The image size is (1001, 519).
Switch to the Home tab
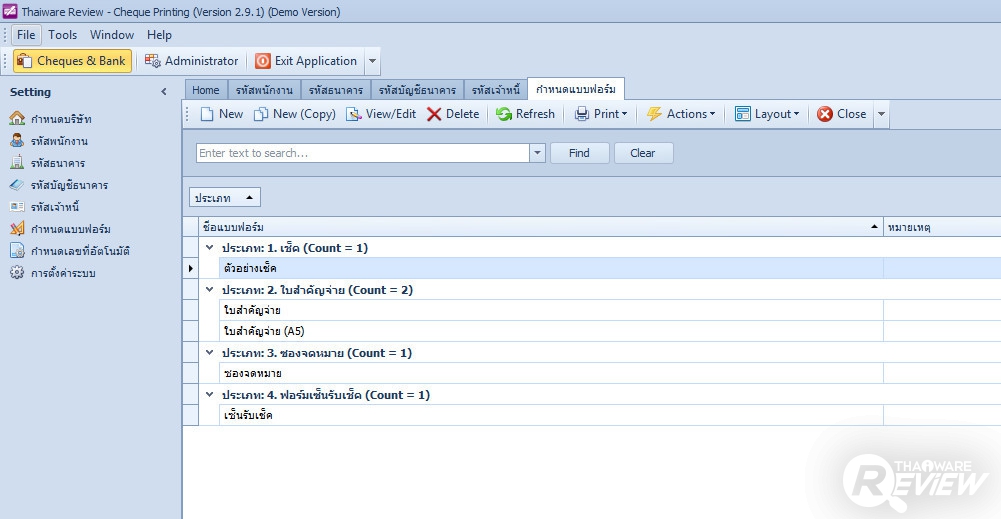206,90
